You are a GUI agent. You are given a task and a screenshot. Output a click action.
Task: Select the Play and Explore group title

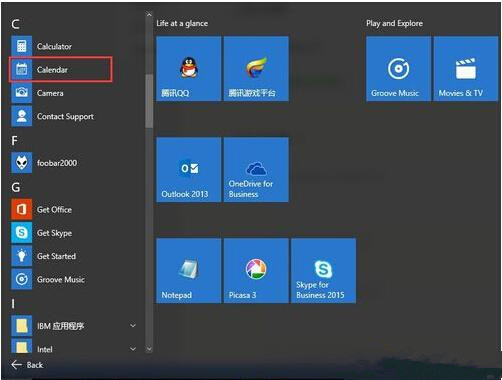[x=394, y=23]
